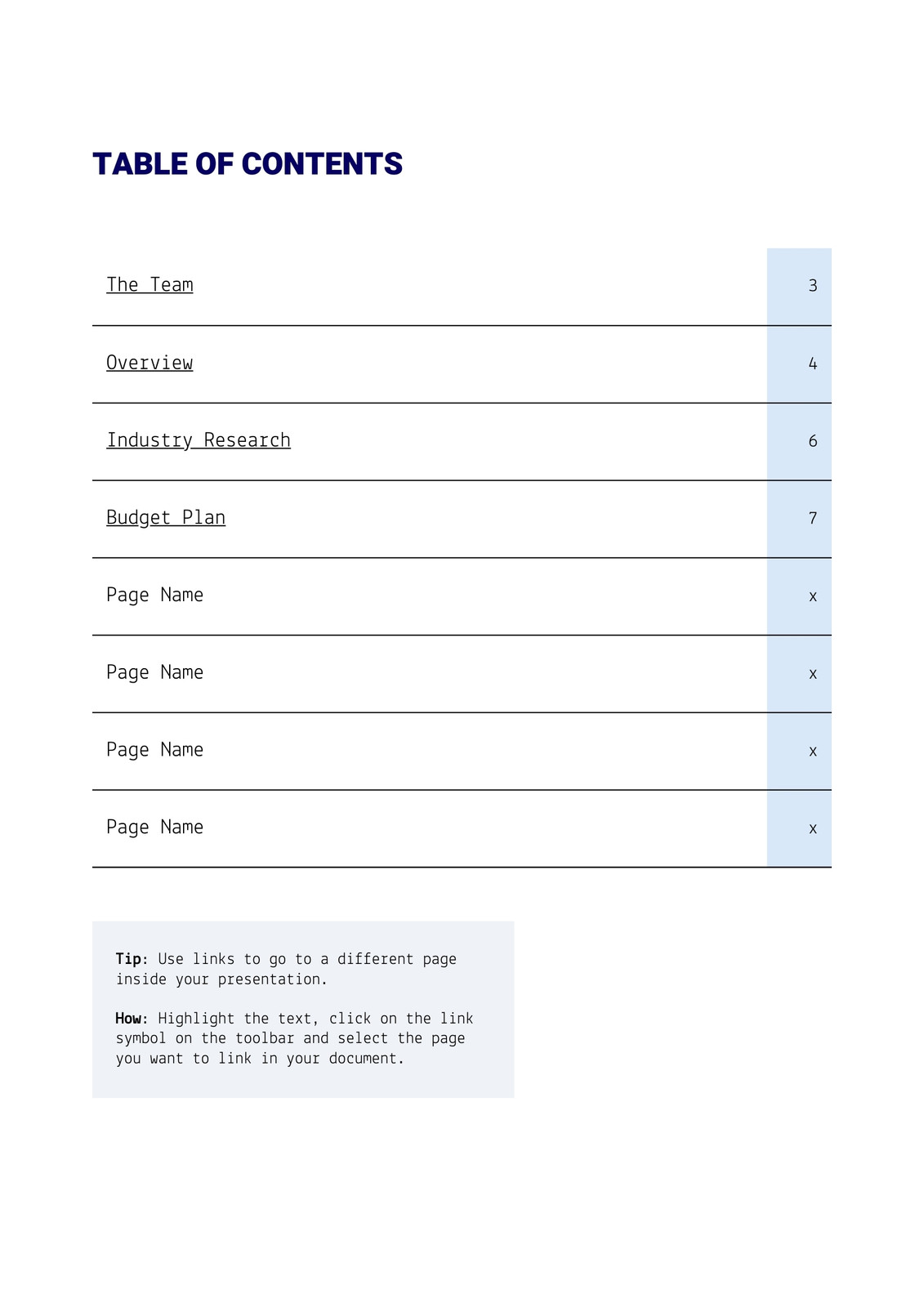Click the x placeholder beside first Page Name

813,596
